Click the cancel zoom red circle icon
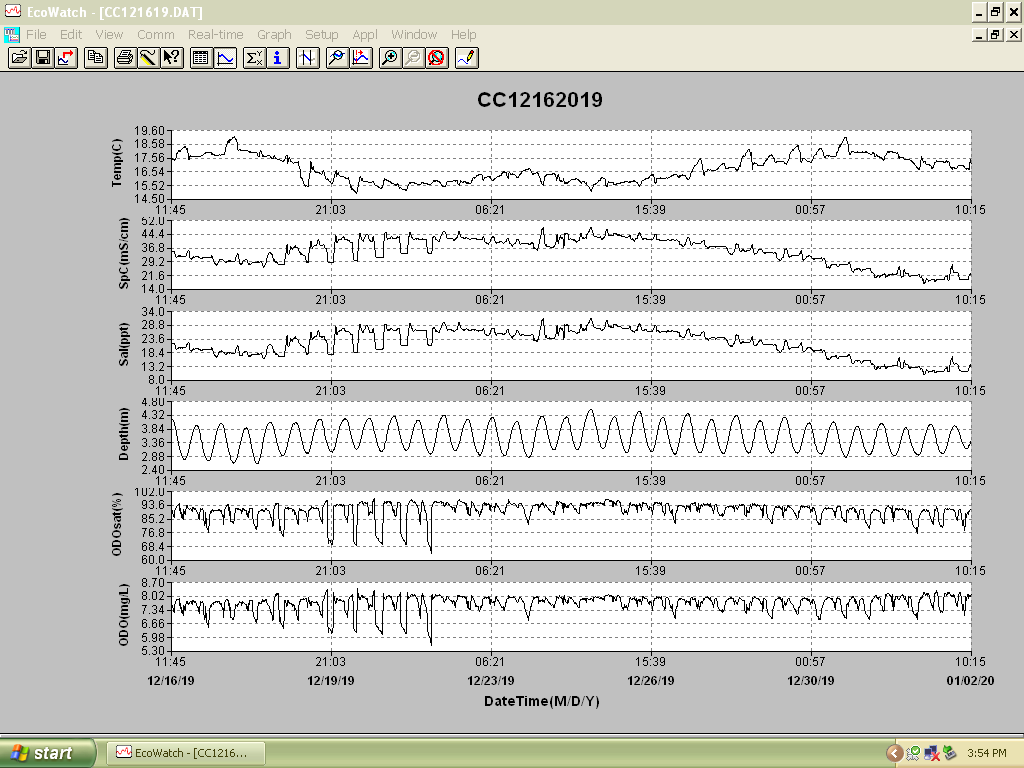 (436, 58)
